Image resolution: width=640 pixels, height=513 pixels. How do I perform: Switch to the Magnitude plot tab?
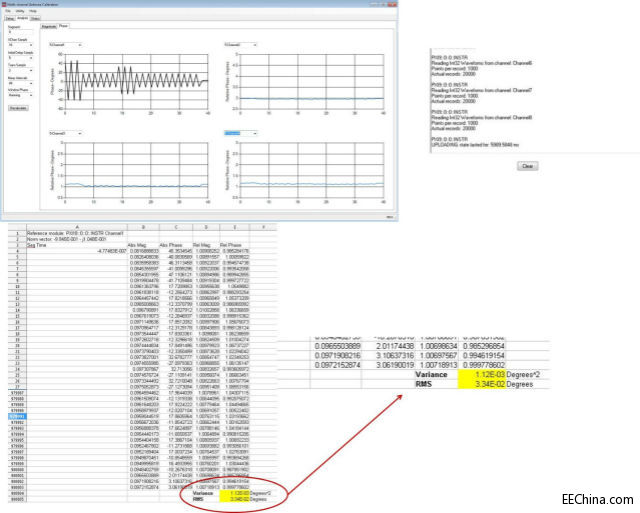[49, 26]
